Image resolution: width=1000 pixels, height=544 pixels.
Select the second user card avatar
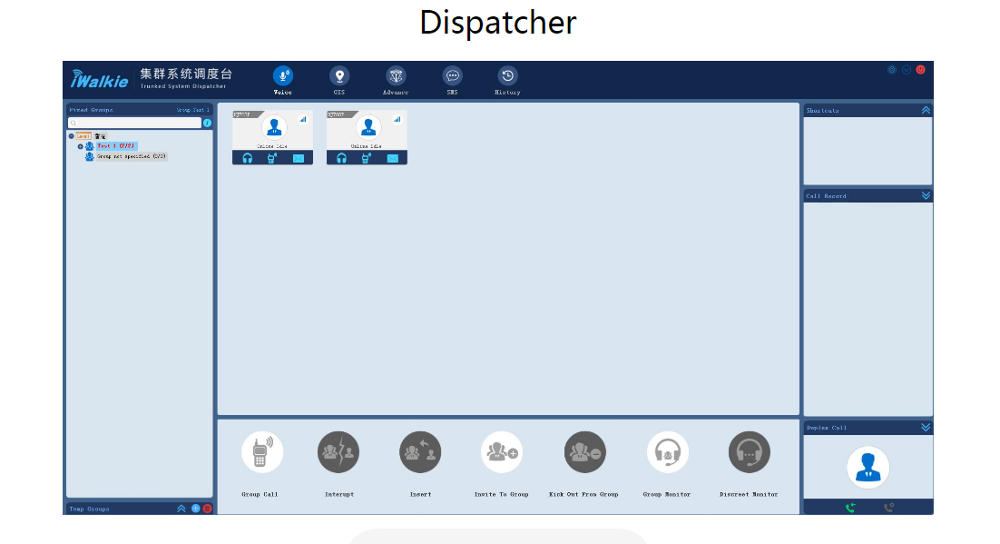click(368, 128)
